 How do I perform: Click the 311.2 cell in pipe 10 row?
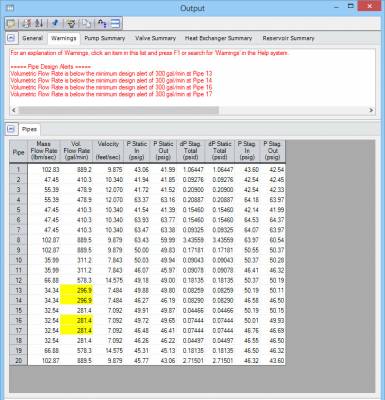point(77,260)
